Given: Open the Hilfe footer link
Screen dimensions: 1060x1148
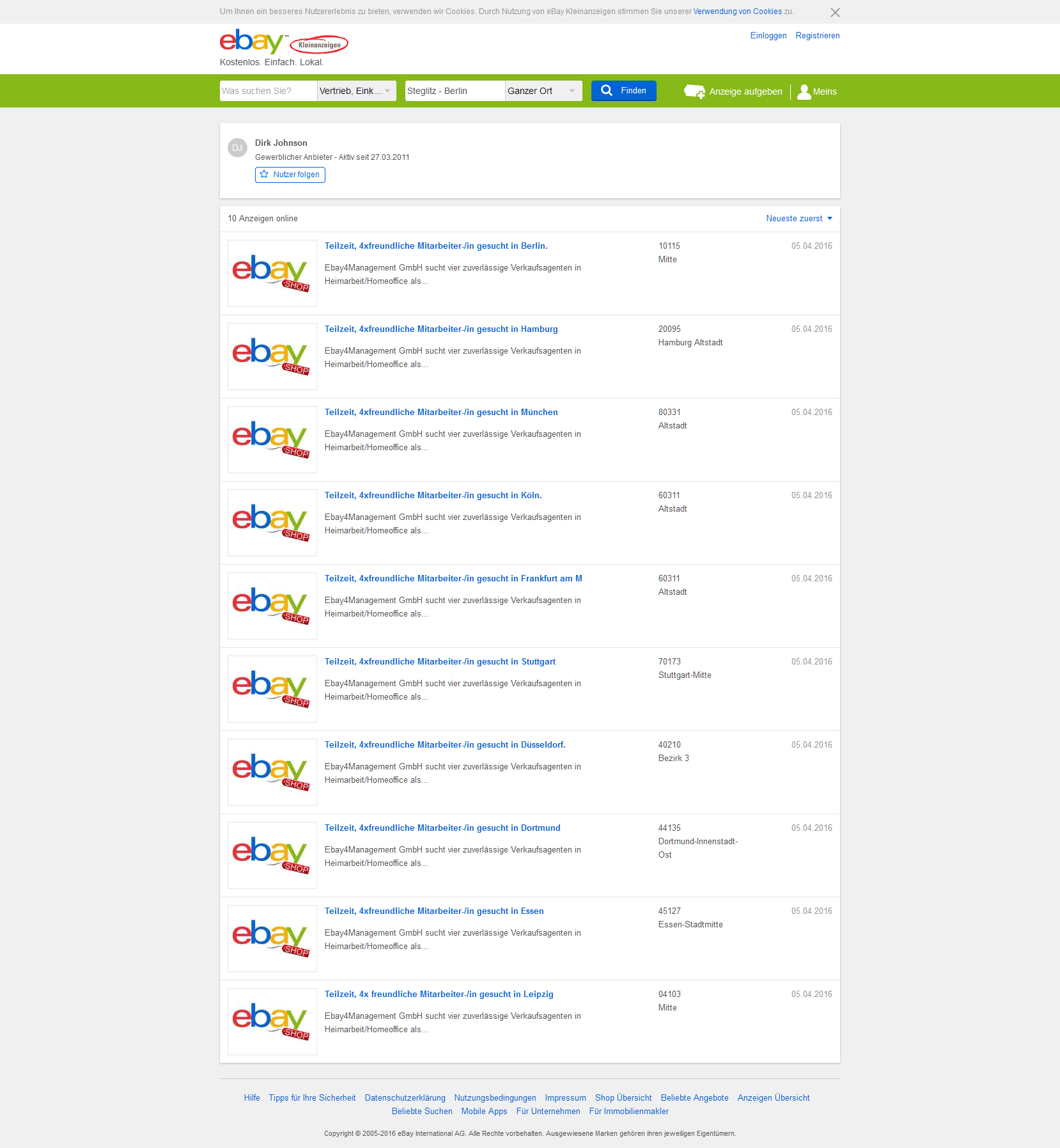Looking at the screenshot, I should point(252,1098).
